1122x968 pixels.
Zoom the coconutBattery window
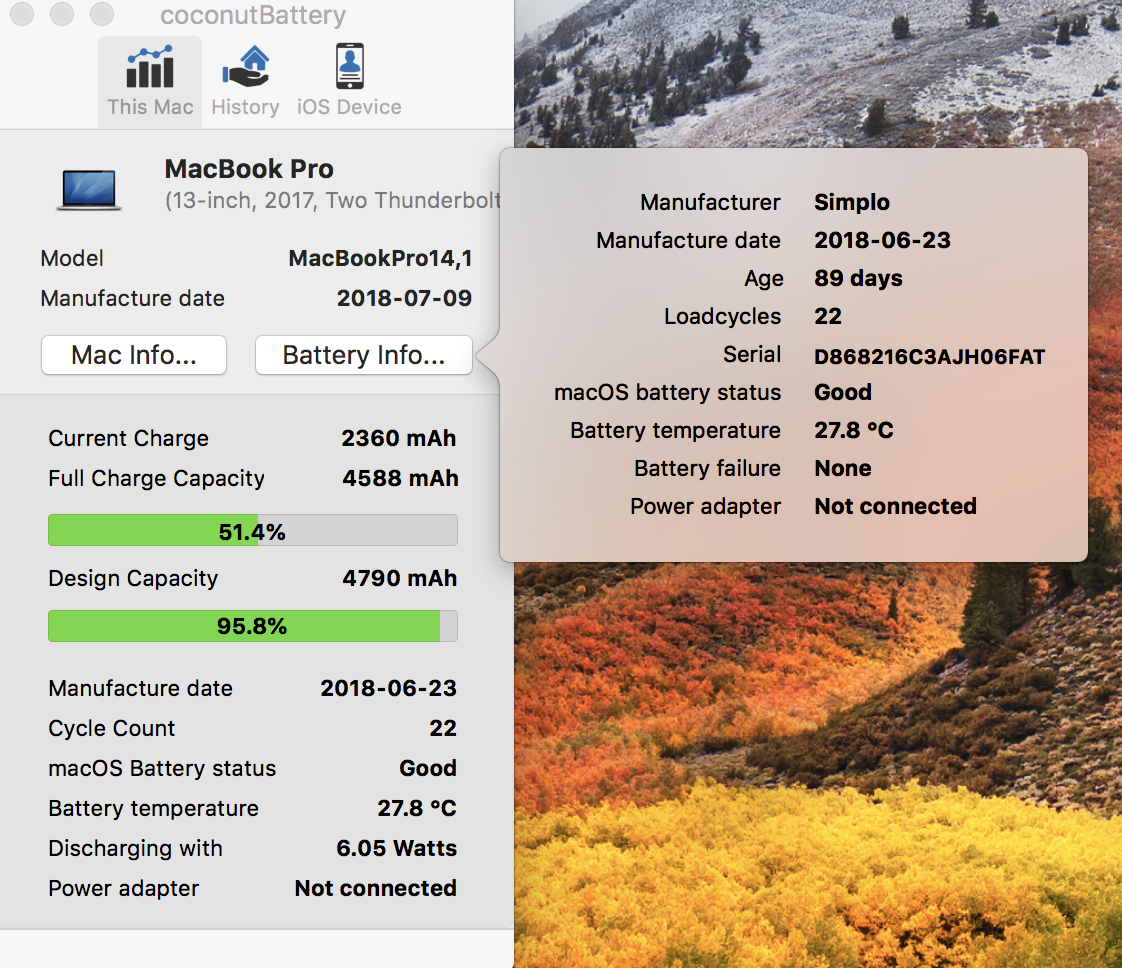point(101,14)
